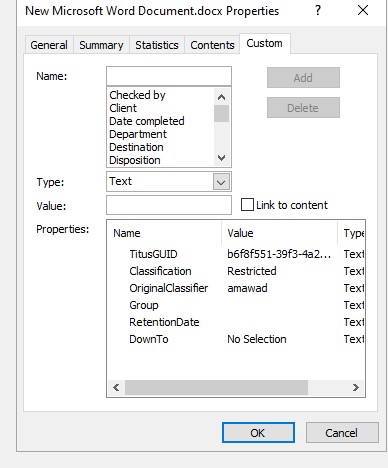Click the Value column header in Properties
388x468 pixels.
279,233
